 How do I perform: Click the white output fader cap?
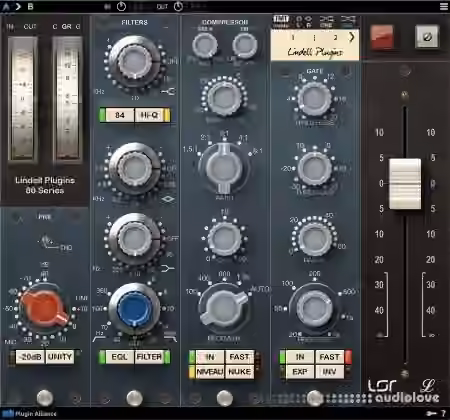405,184
